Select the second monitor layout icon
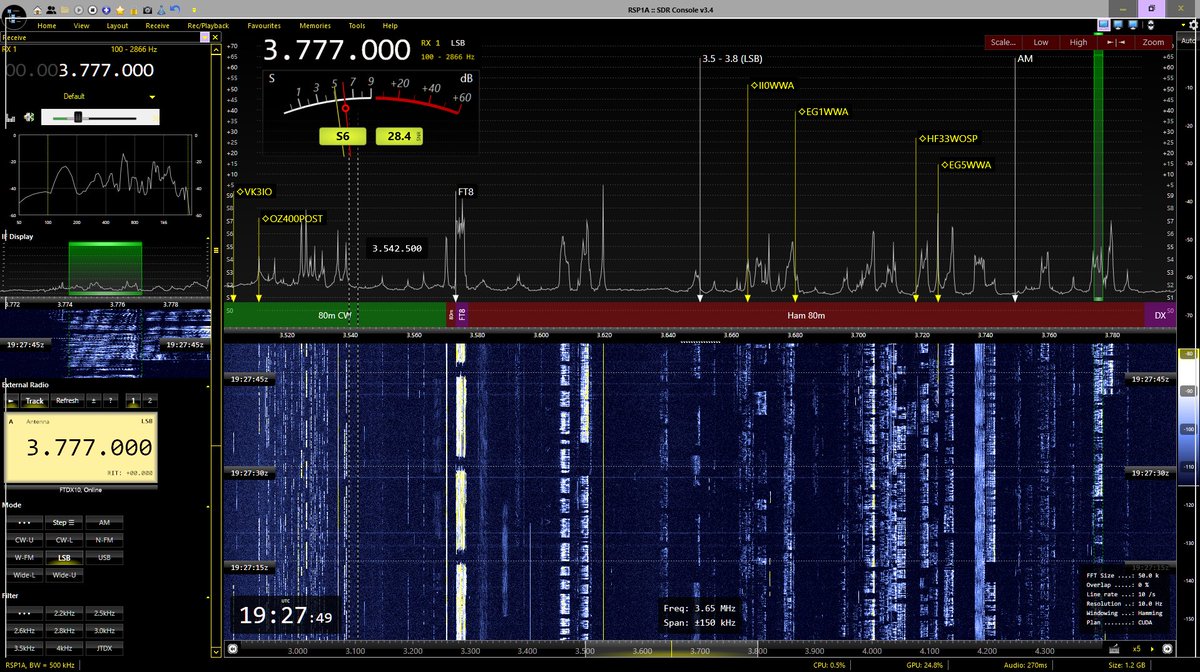 [x=1118, y=25]
